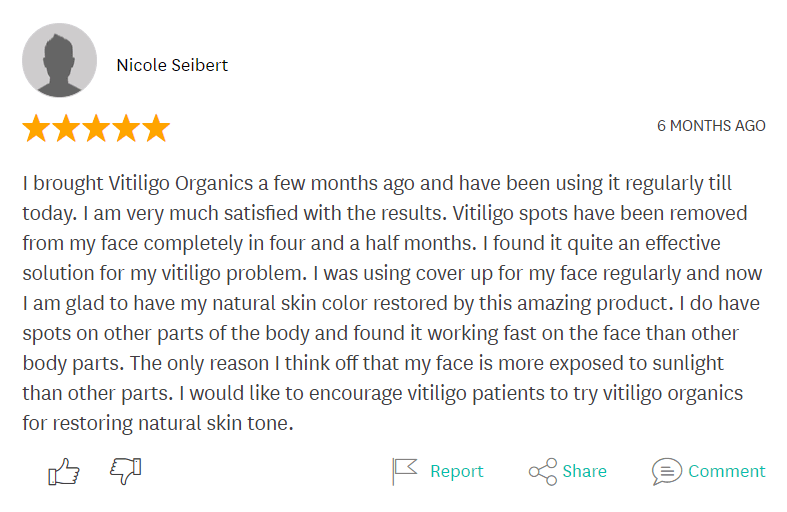This screenshot has height=512, width=787.
Task: Open the Share link
Action: (584, 471)
